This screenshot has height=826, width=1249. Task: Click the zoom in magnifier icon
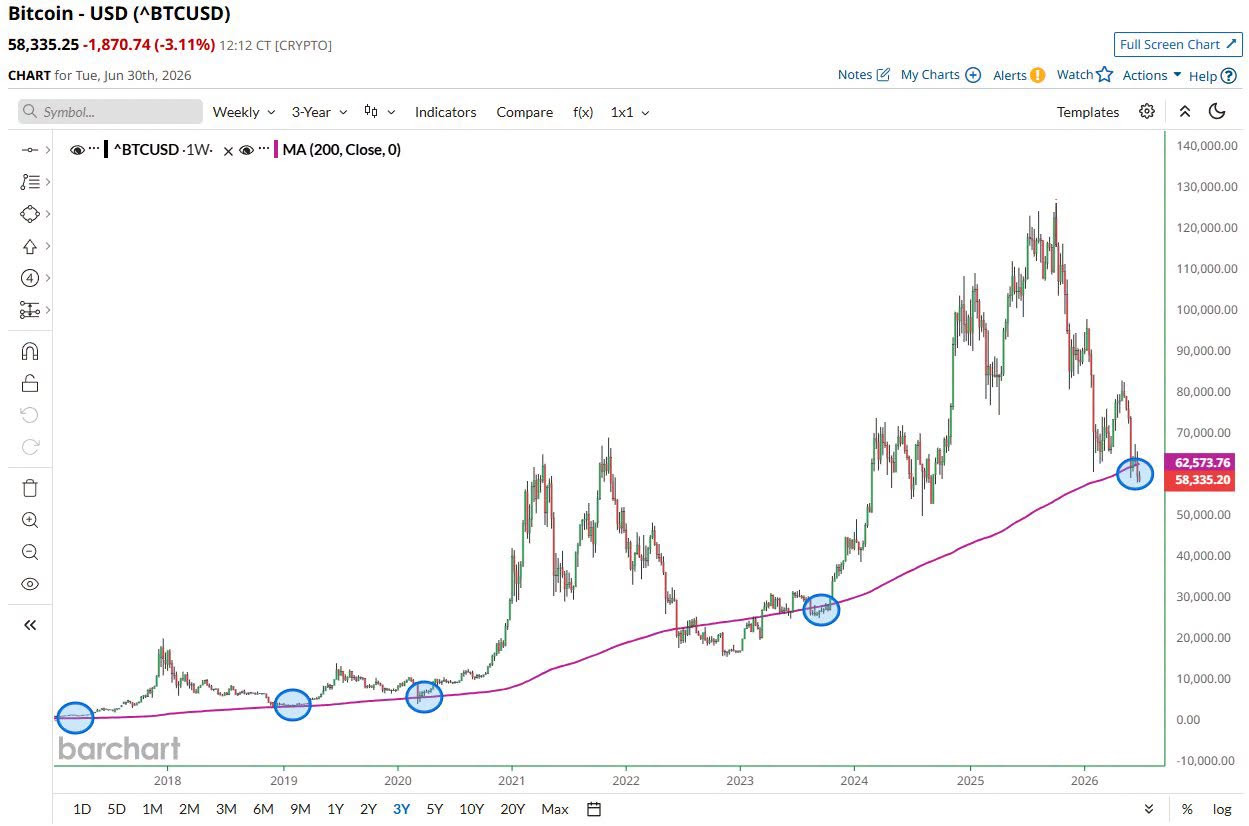coord(30,520)
